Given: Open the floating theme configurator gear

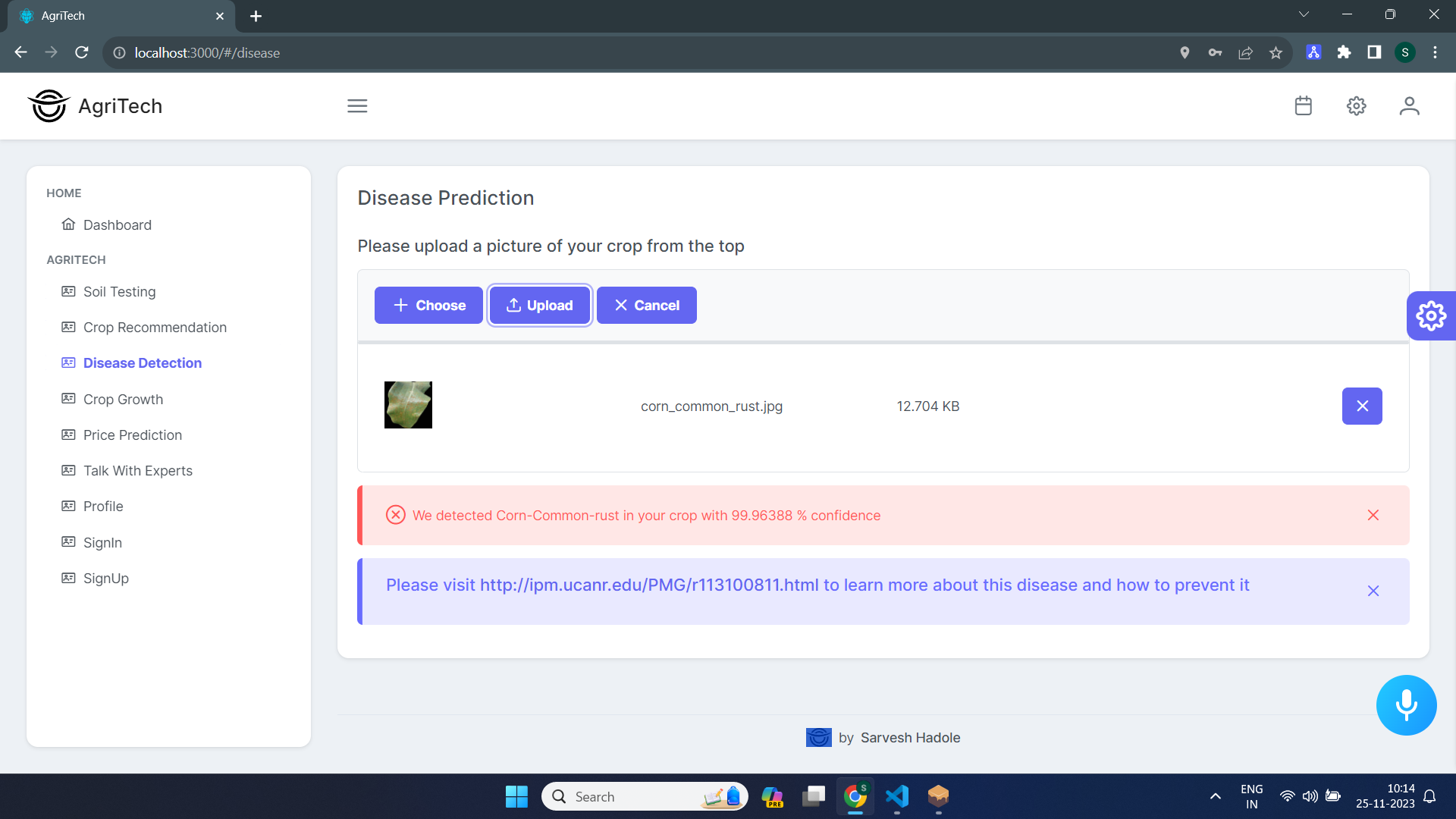Looking at the screenshot, I should [x=1430, y=315].
